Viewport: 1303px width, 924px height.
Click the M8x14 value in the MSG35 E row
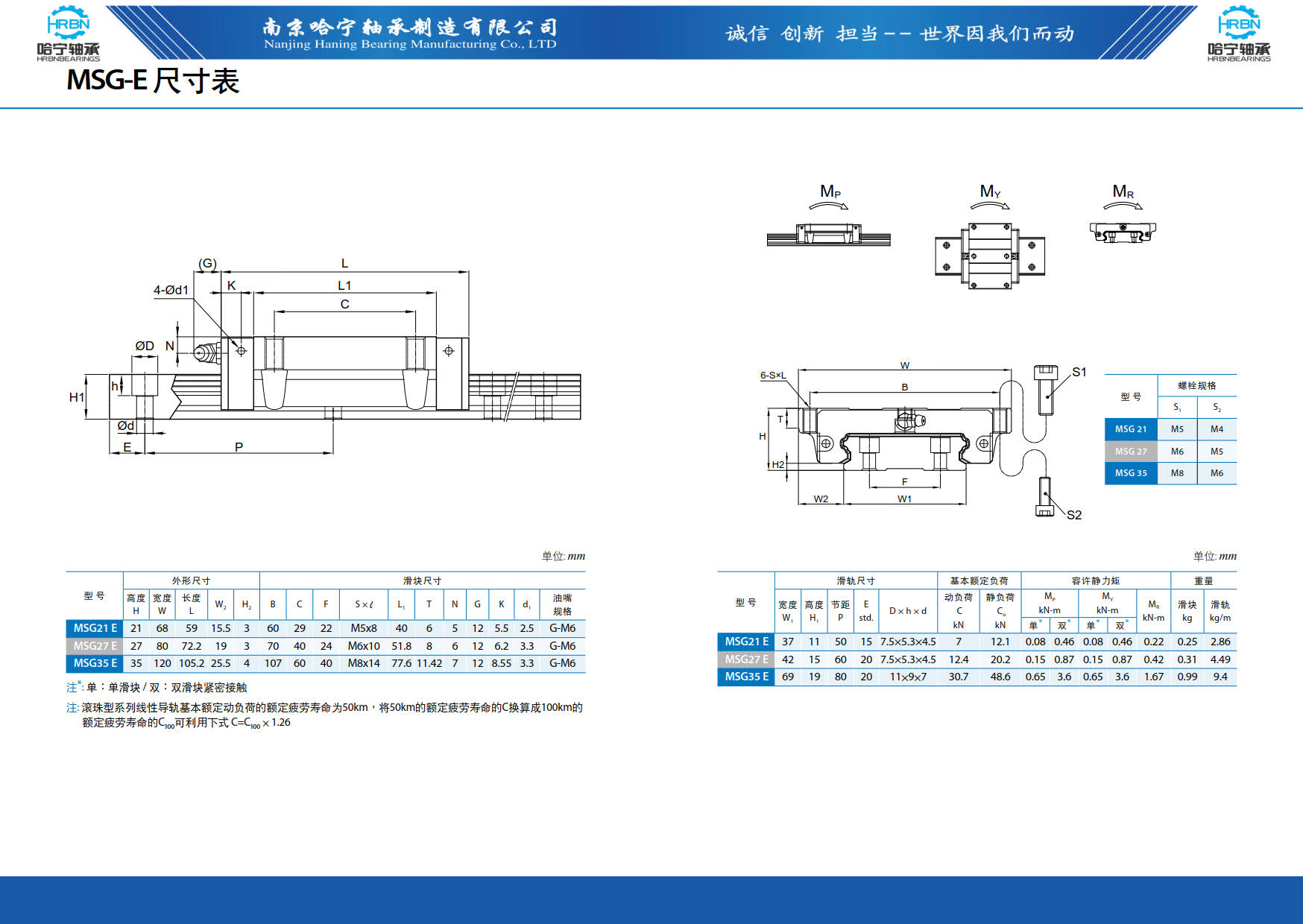(x=364, y=663)
